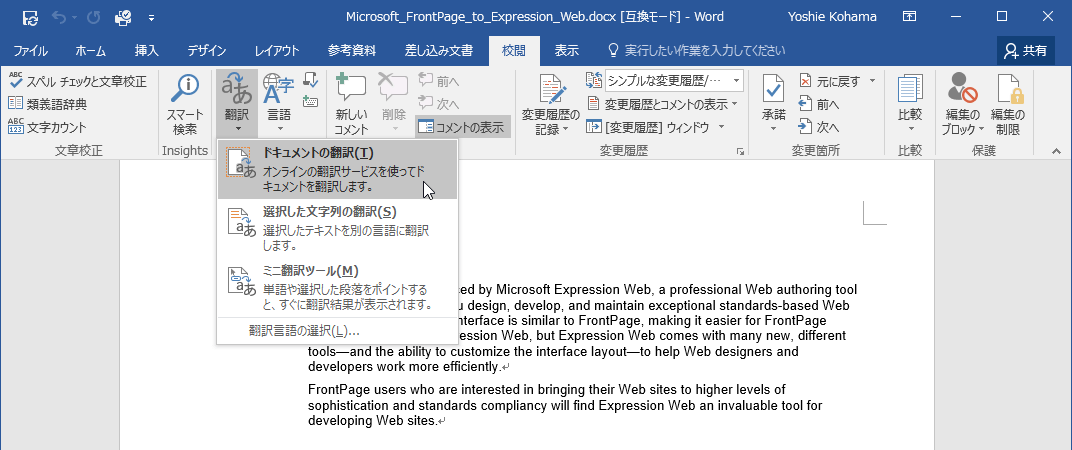Image resolution: width=1072 pixels, height=450 pixels.
Task: Click the keyboard language preferences icon
Action: click(x=310, y=101)
